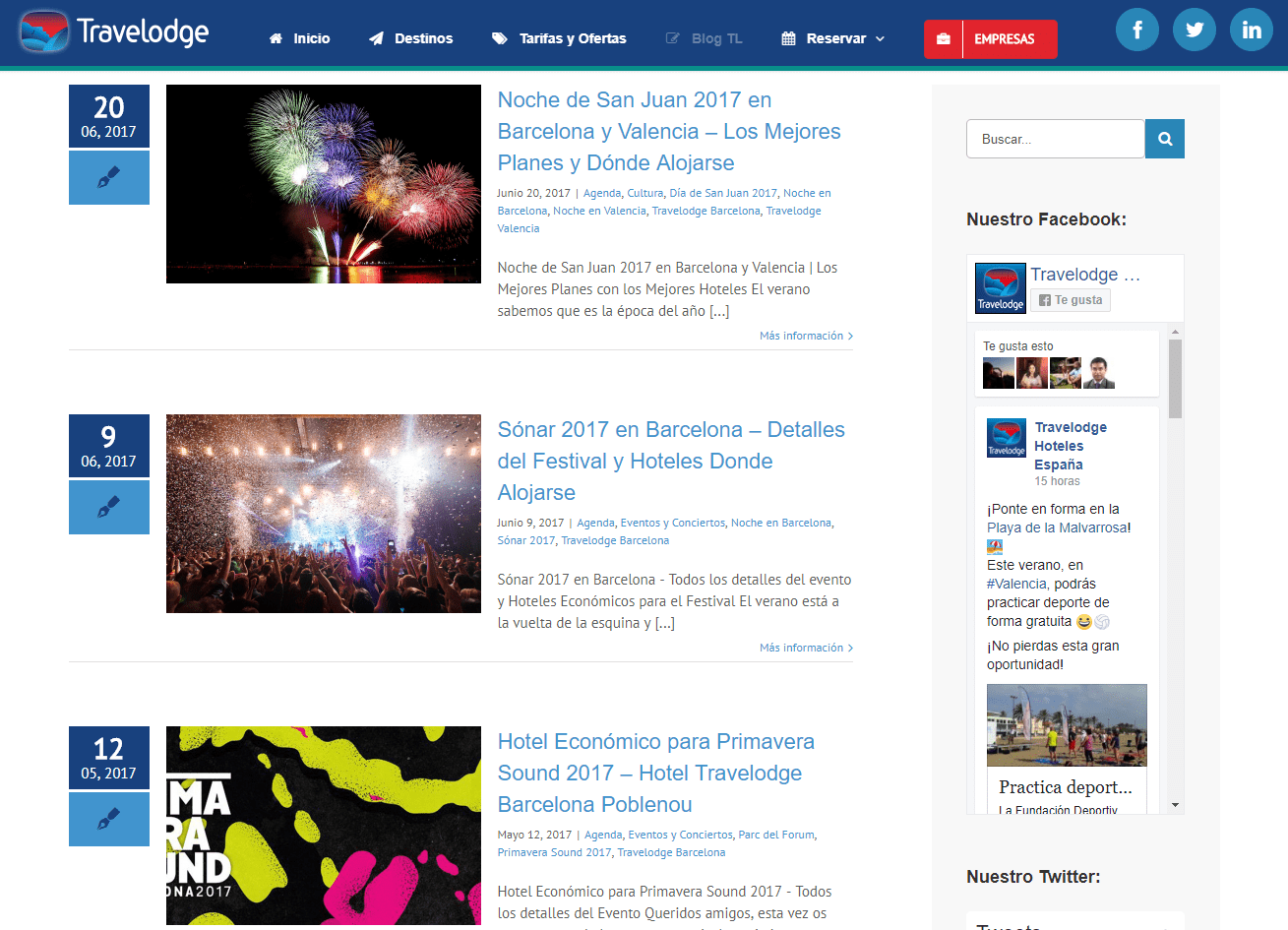Click Más información under Sónar post

tap(806, 648)
